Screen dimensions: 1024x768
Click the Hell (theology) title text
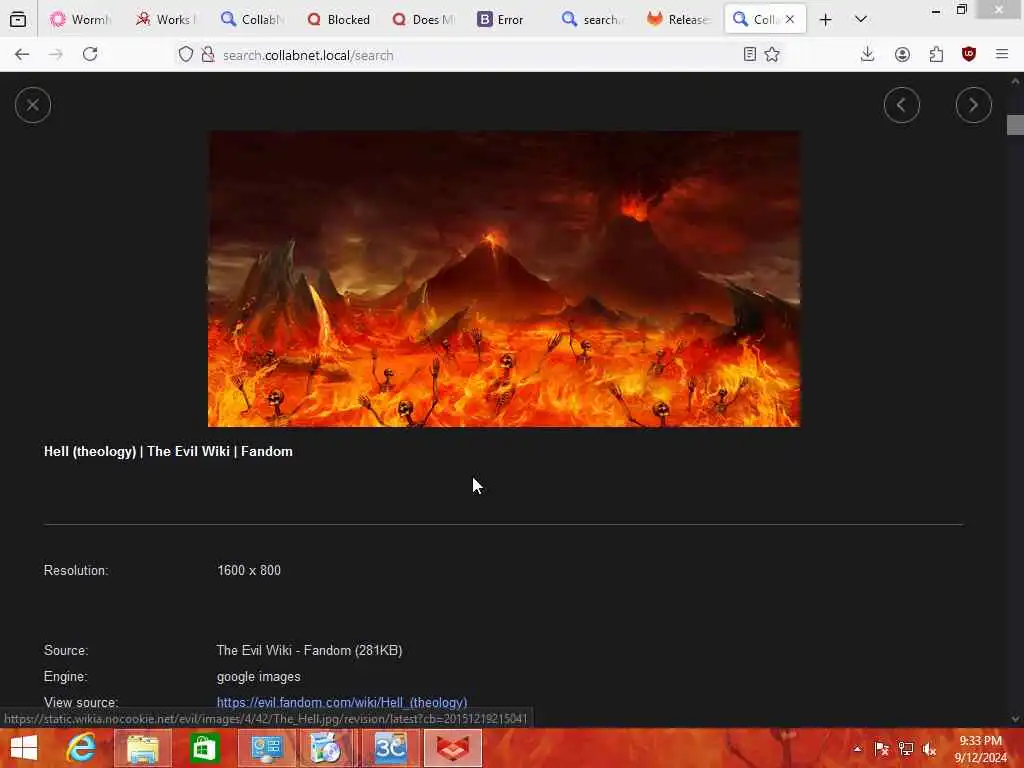168,451
